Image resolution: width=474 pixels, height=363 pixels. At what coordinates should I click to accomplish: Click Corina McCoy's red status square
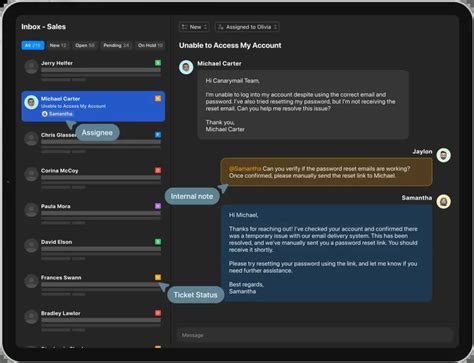point(158,170)
